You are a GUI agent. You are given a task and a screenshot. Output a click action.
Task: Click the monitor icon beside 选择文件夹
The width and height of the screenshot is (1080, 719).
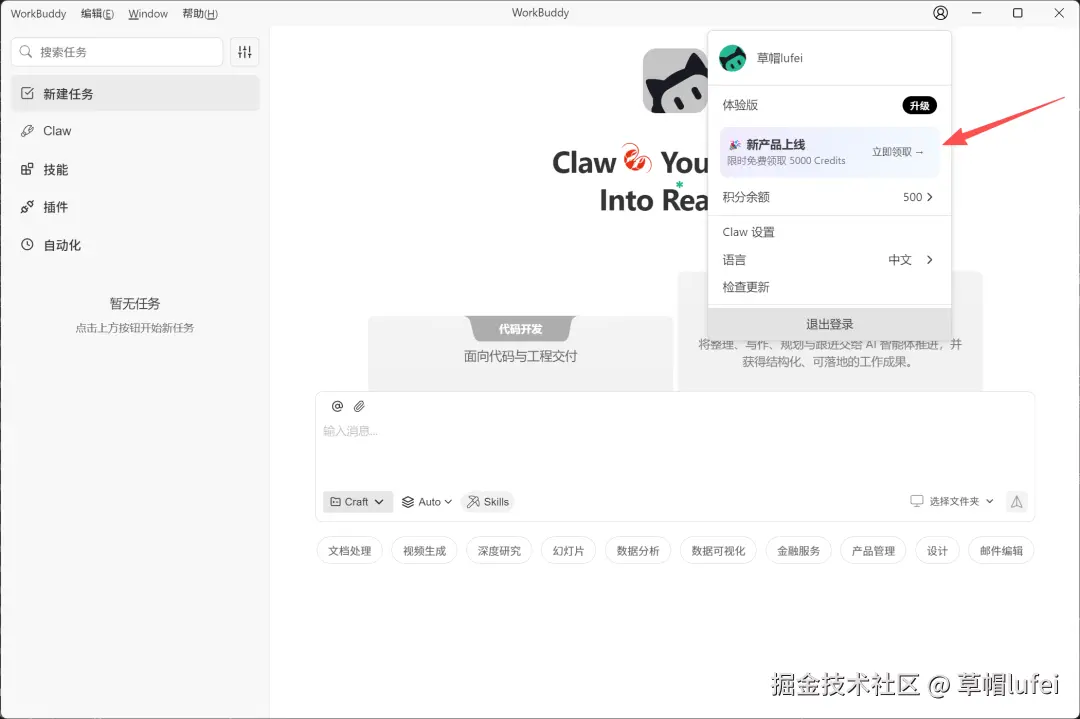(917, 501)
